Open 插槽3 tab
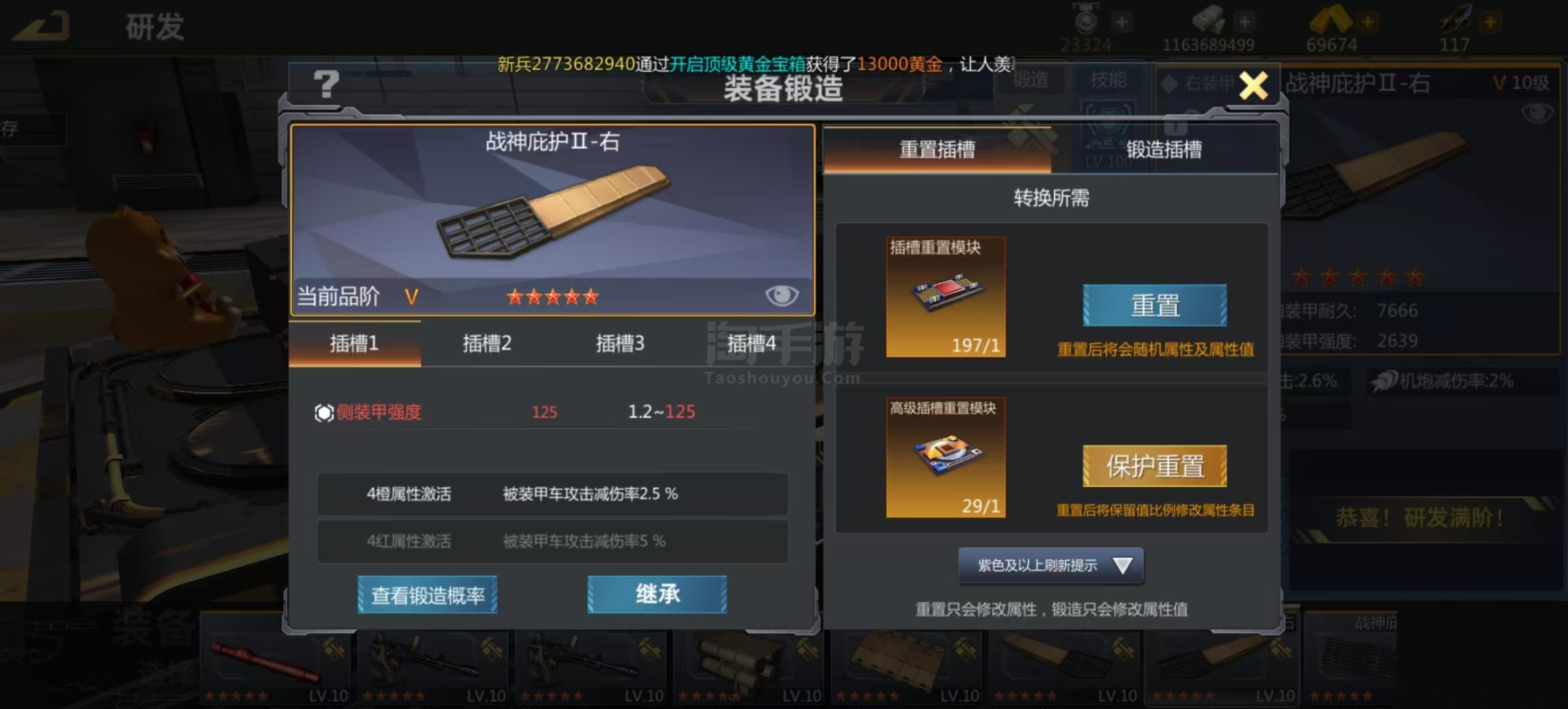The image size is (1568, 709). [x=620, y=343]
